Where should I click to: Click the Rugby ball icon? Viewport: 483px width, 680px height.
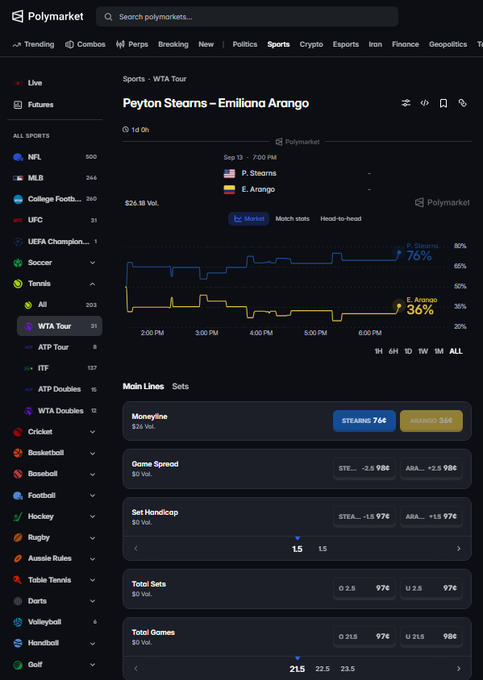[x=18, y=537]
